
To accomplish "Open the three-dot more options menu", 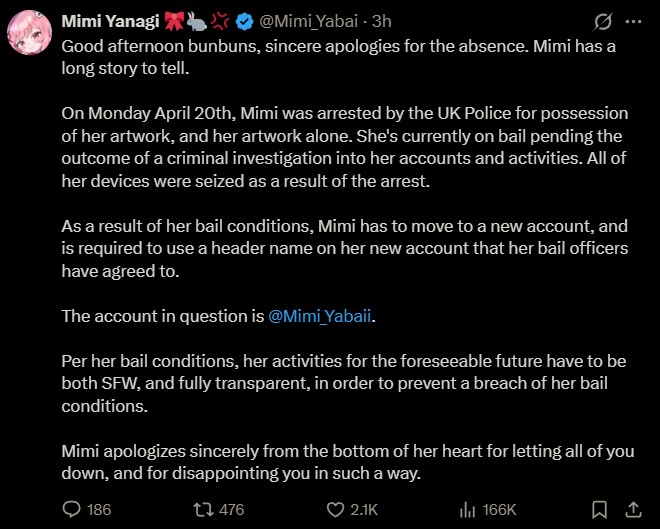I will (633, 21).
